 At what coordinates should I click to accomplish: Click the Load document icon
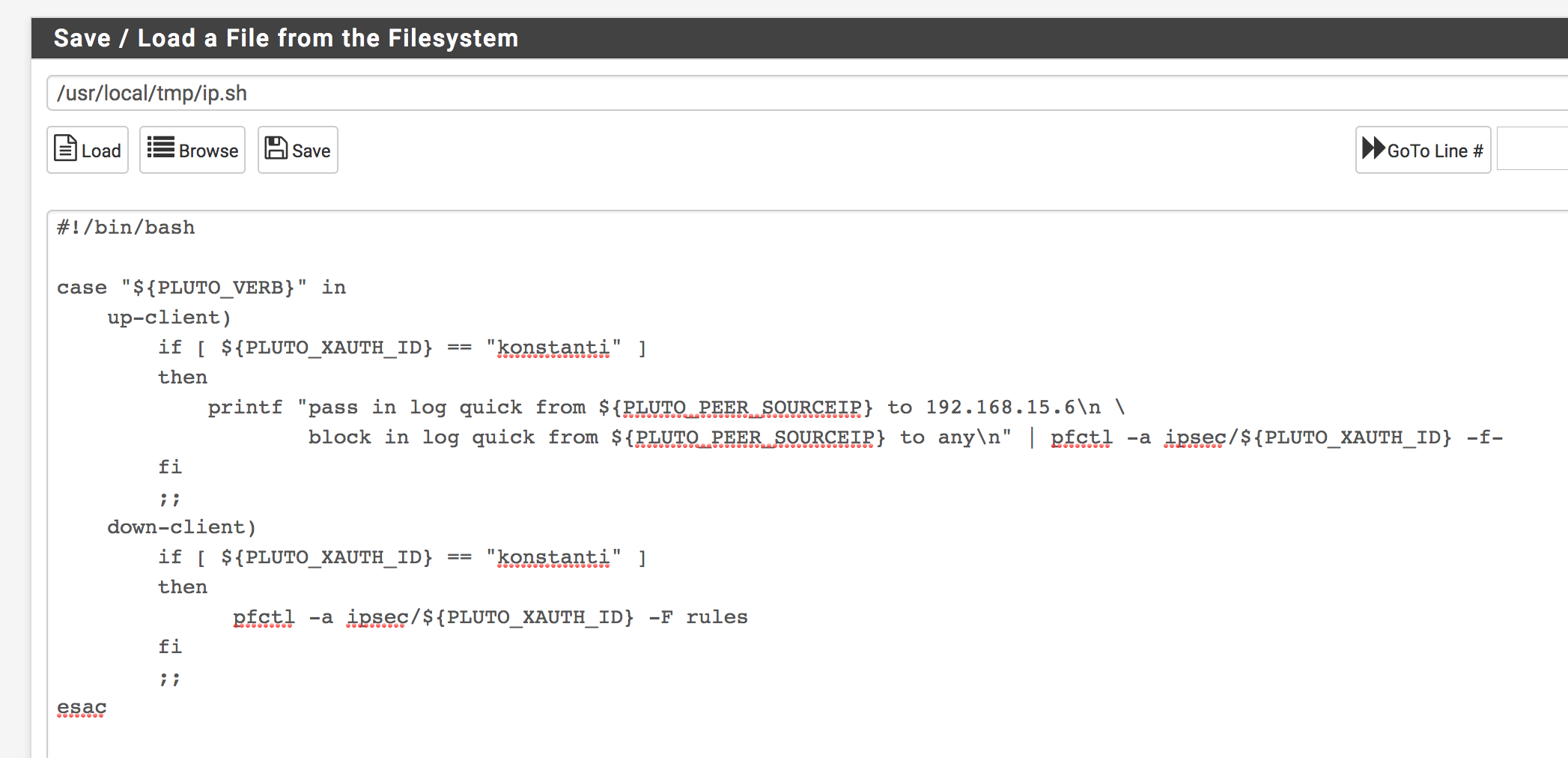65,148
